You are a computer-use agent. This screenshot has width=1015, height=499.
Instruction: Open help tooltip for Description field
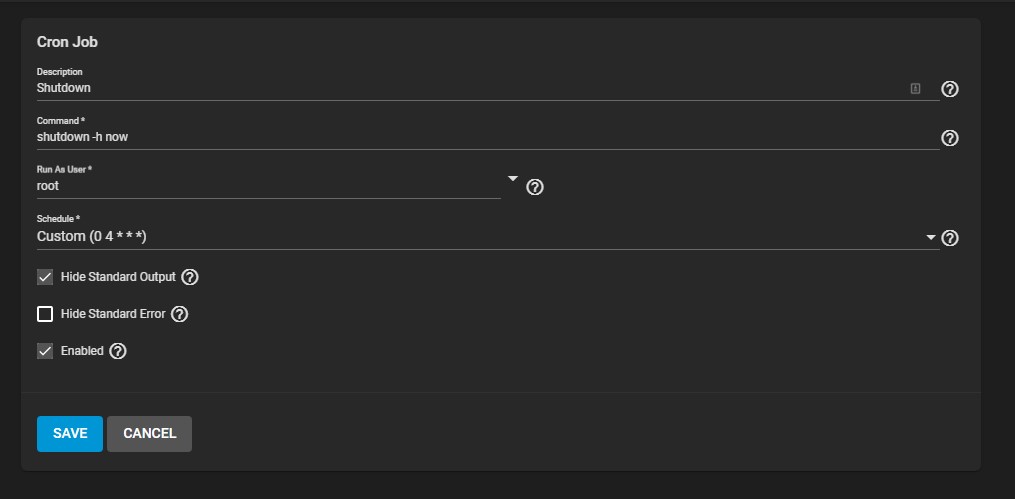pos(949,89)
